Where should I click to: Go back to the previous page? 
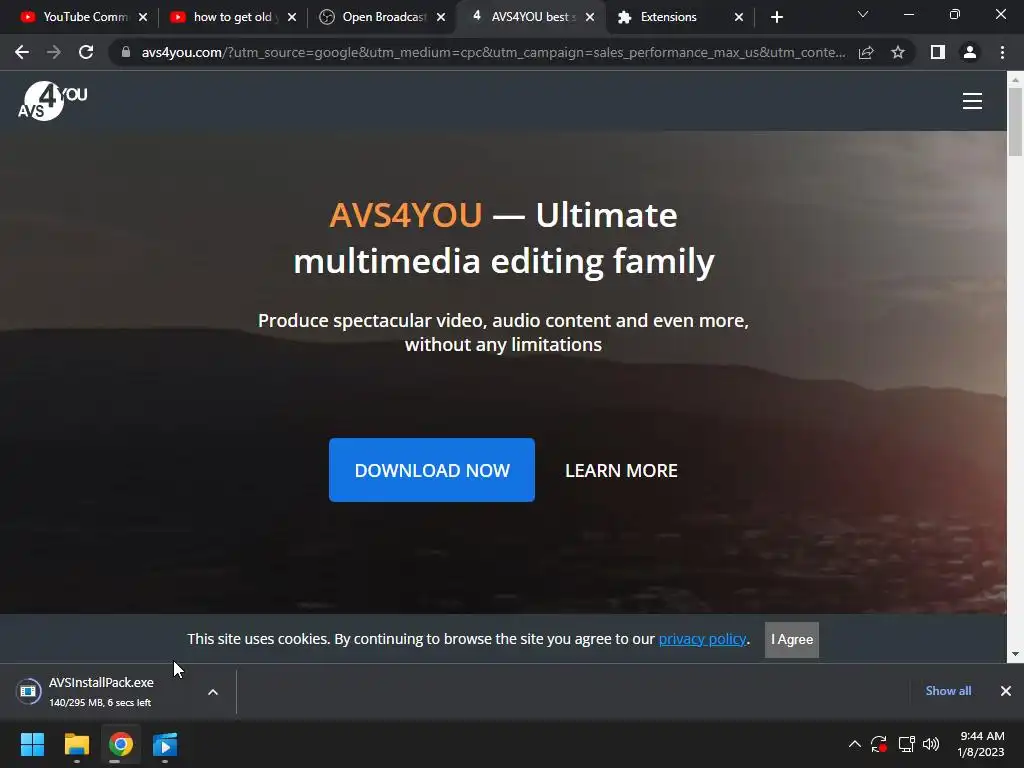point(22,52)
